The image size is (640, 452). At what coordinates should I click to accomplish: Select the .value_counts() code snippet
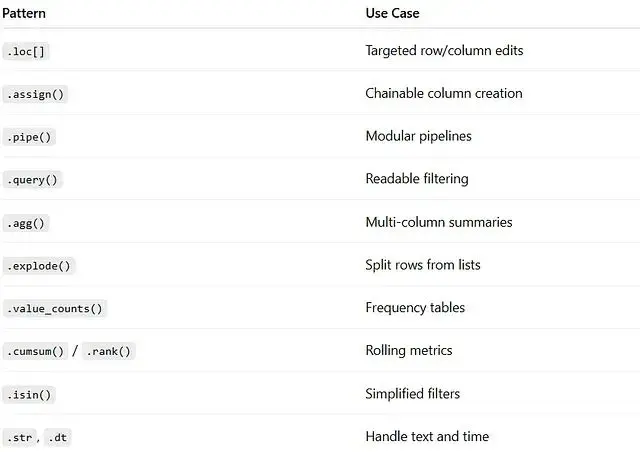pyautogui.click(x=55, y=309)
